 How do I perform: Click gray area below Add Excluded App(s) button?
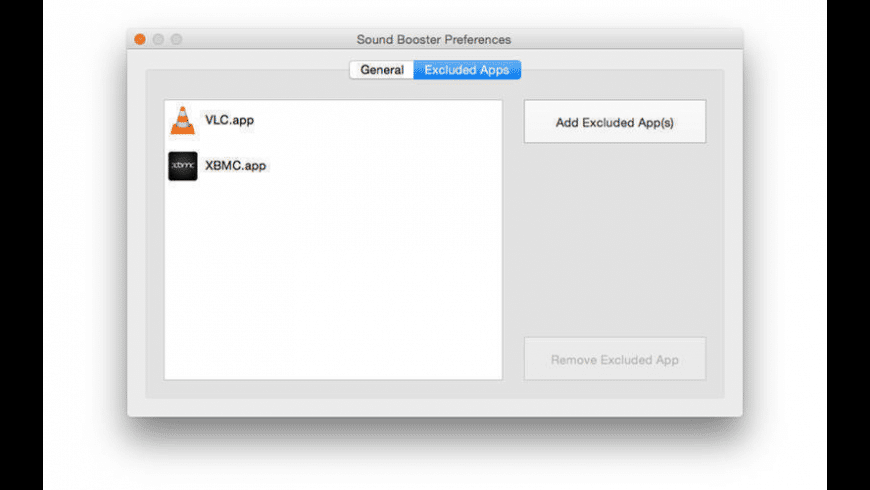(x=614, y=240)
